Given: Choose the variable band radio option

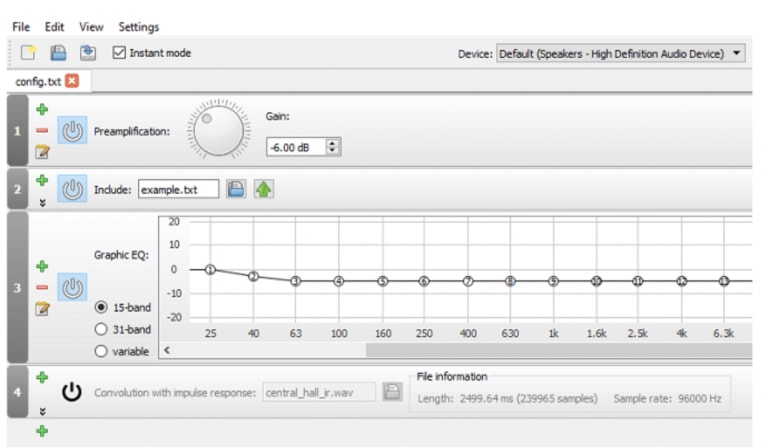Looking at the screenshot, I should pyautogui.click(x=101, y=351).
